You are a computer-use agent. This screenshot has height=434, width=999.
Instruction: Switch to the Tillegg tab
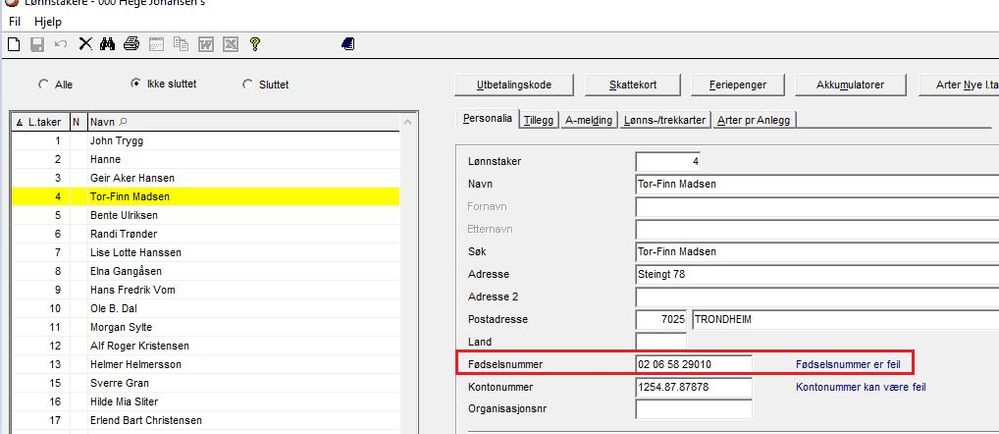(540, 120)
